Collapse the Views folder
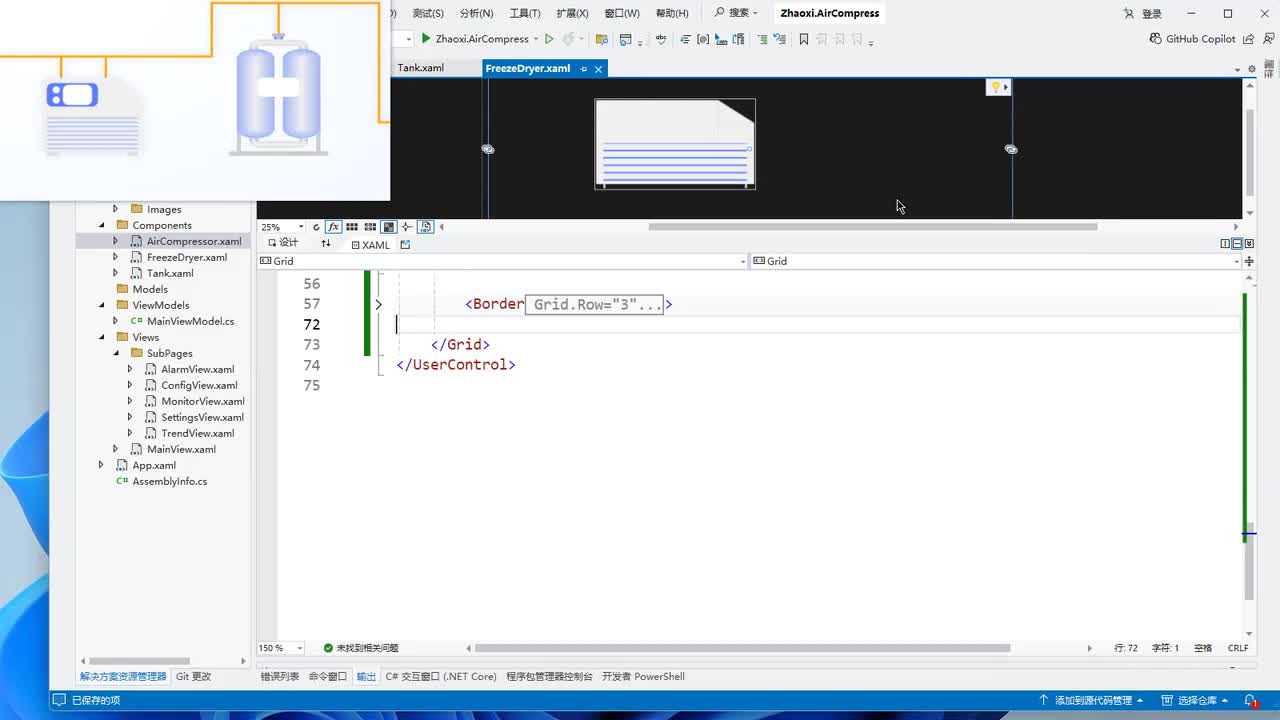The image size is (1280, 720). pos(101,337)
